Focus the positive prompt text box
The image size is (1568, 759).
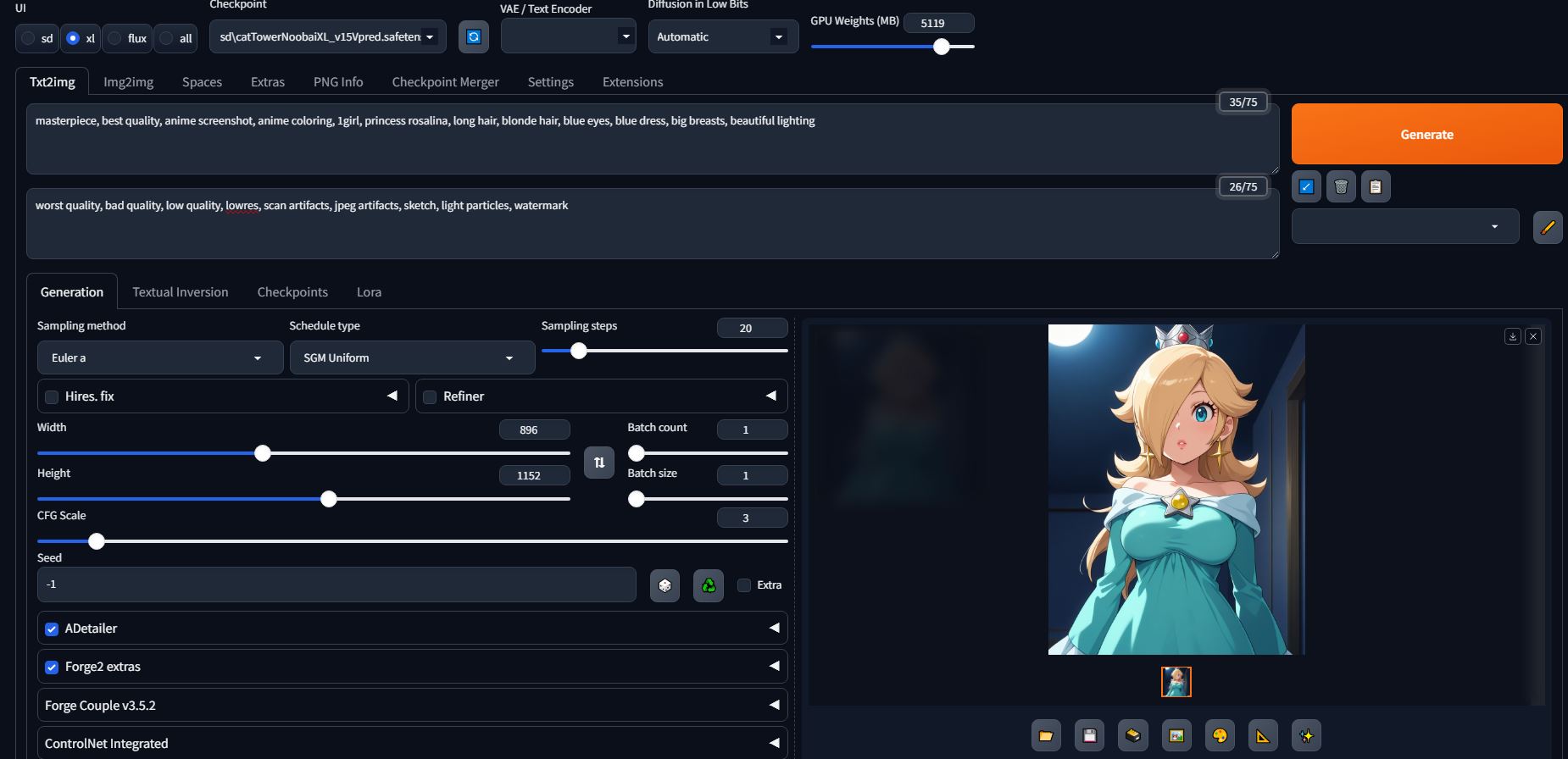pos(653,139)
